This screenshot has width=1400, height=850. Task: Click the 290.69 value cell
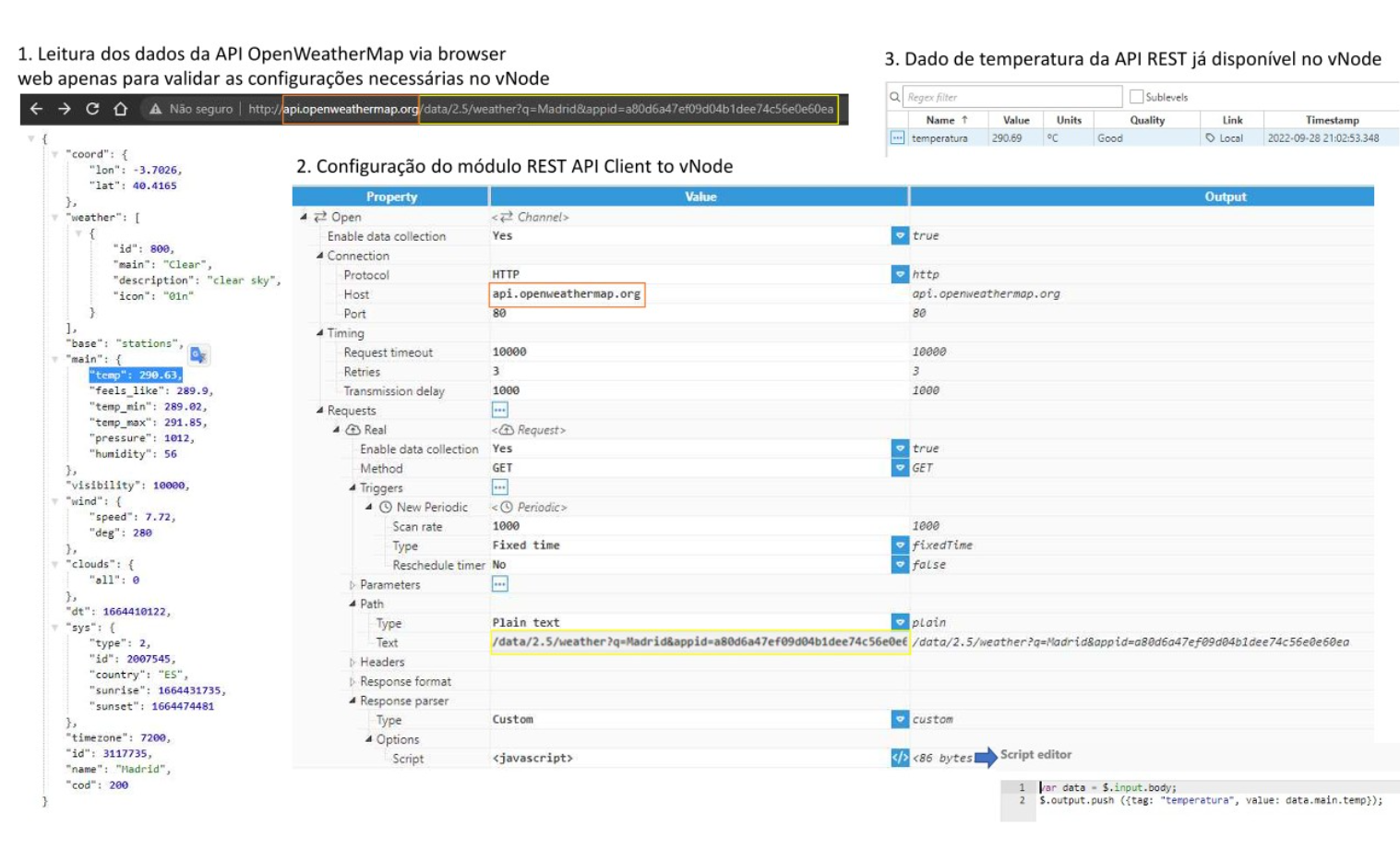pyautogui.click(x=1007, y=138)
